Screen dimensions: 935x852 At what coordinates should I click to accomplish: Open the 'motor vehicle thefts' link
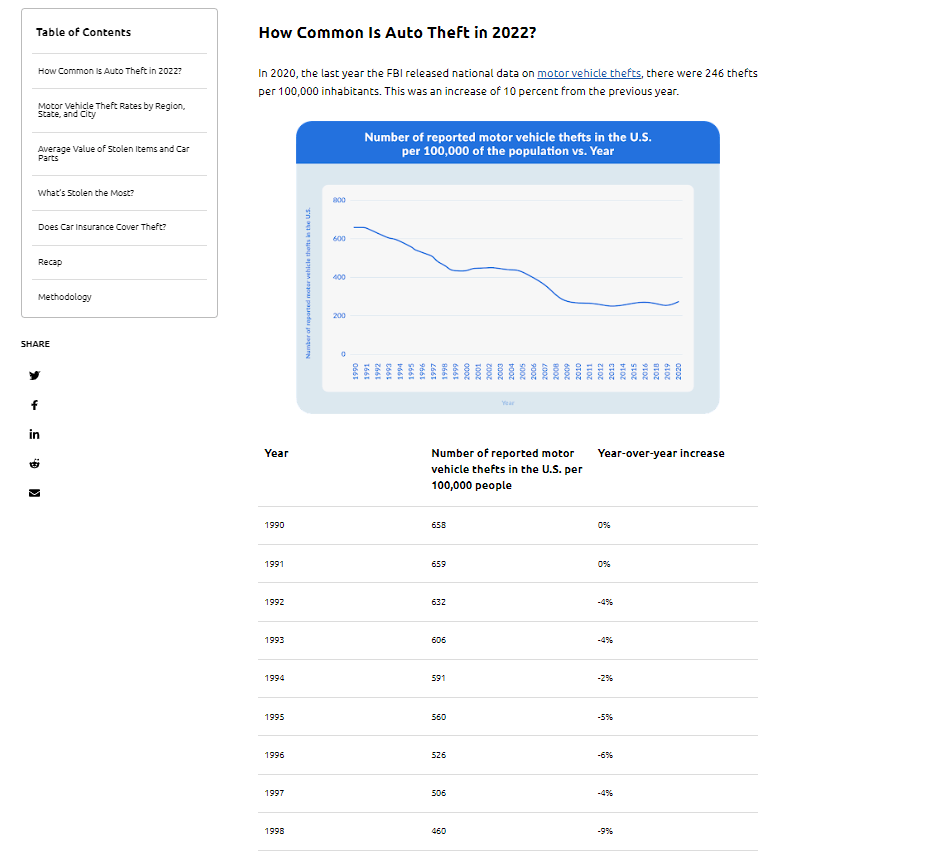click(x=588, y=73)
